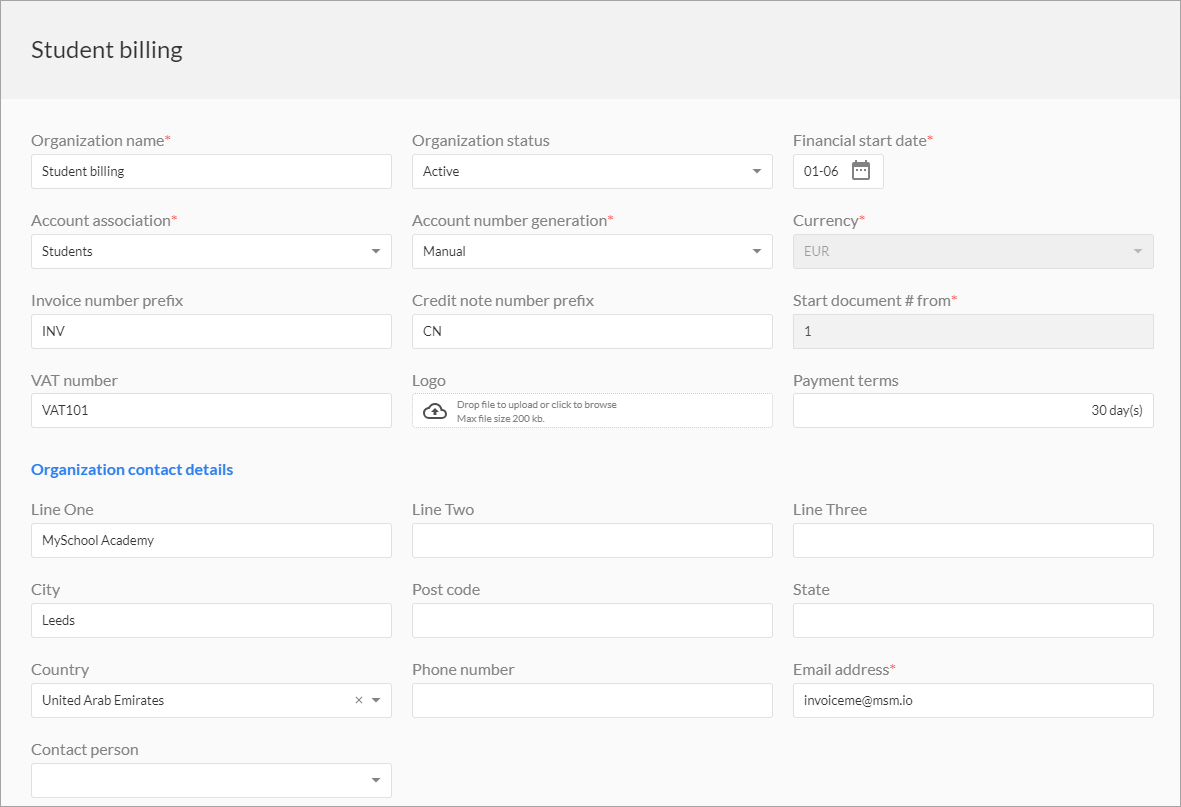Click the Line One address field

tap(211, 540)
